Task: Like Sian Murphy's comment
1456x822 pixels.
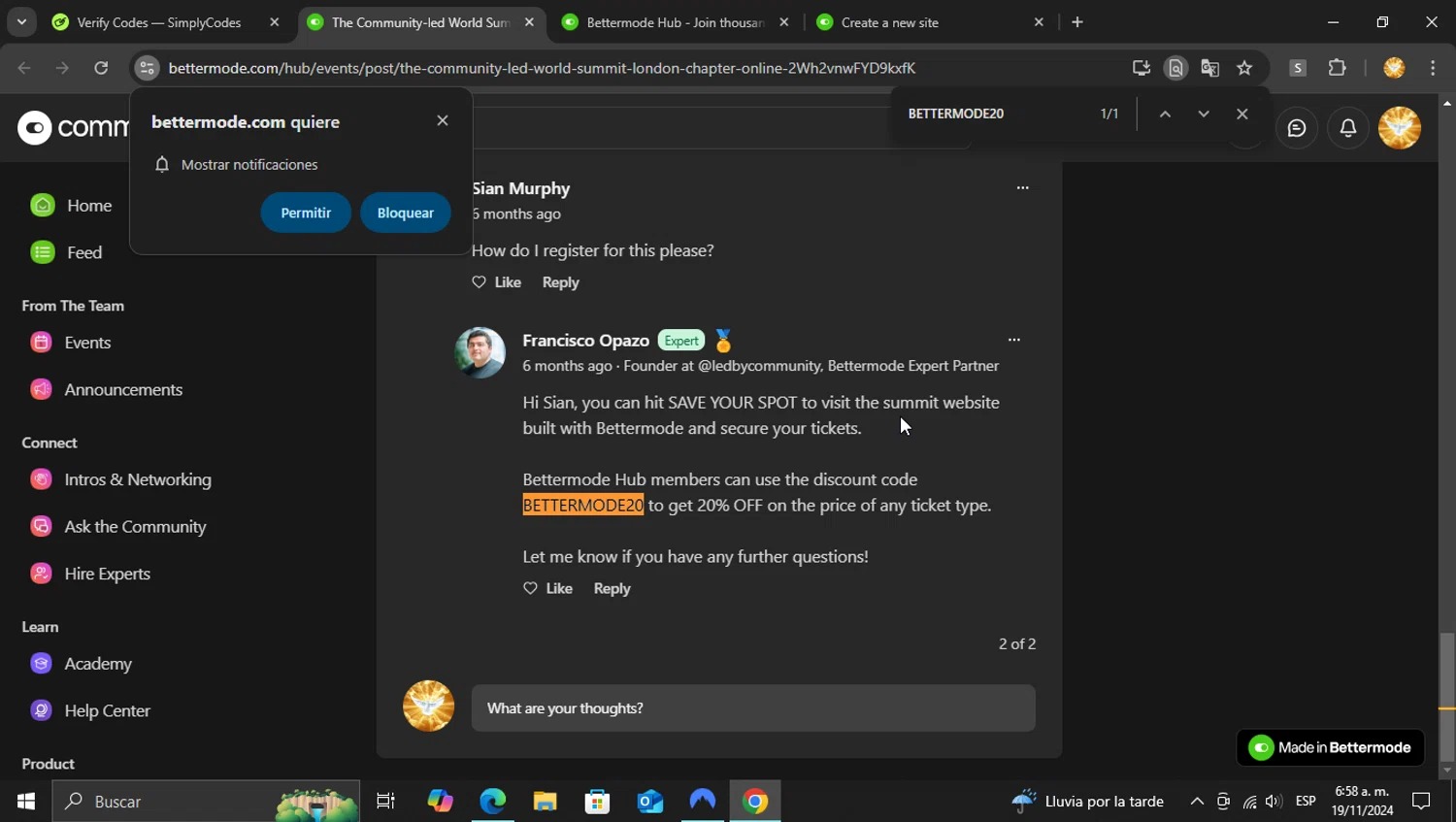Action: point(496,282)
